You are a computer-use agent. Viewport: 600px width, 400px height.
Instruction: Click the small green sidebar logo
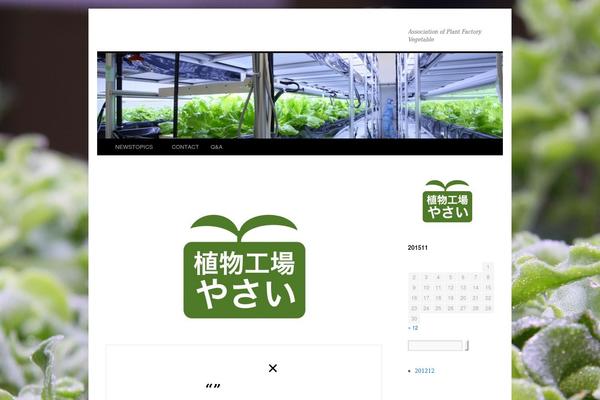pos(447,201)
